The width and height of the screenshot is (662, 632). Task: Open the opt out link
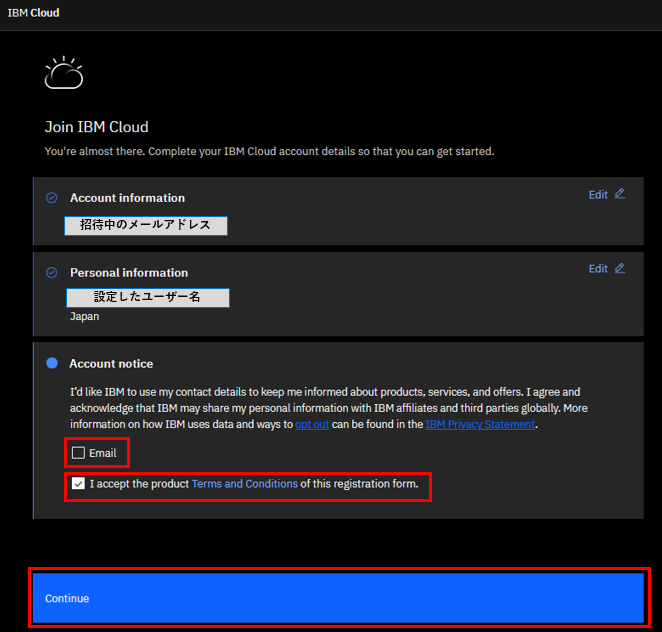tap(312, 424)
